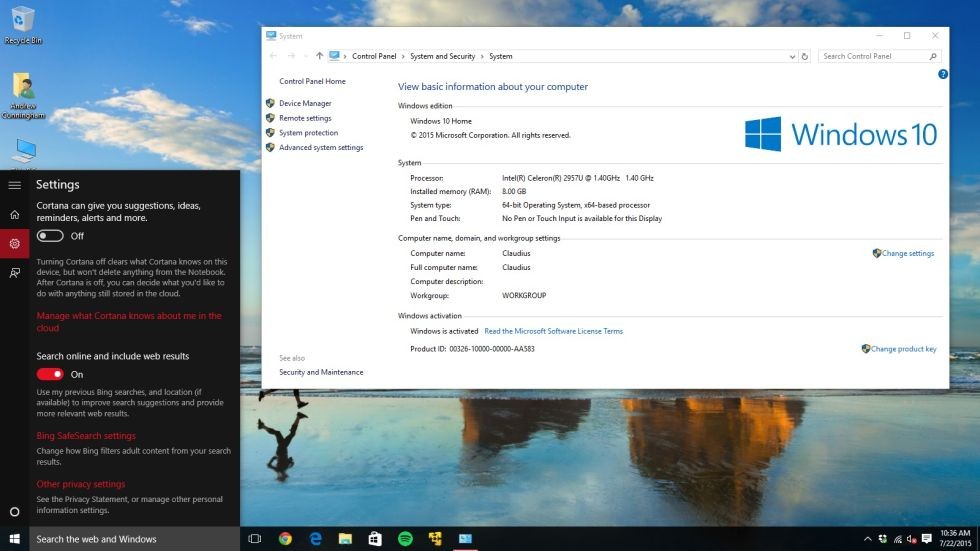
Task: Click the Help question mark icon
Action: [942, 74]
